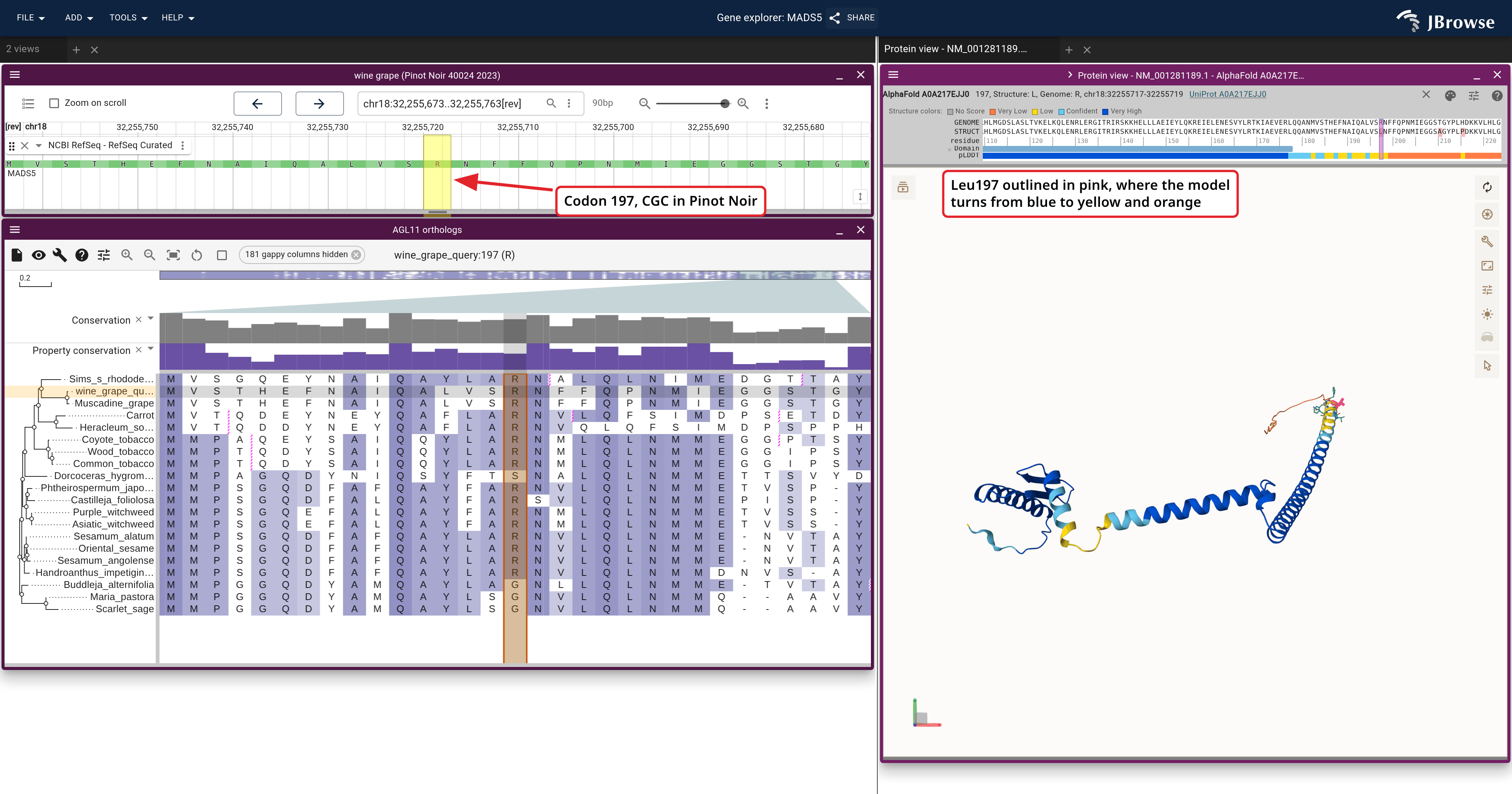
Task: Navigate left with the back arrow button
Action: tap(258, 103)
